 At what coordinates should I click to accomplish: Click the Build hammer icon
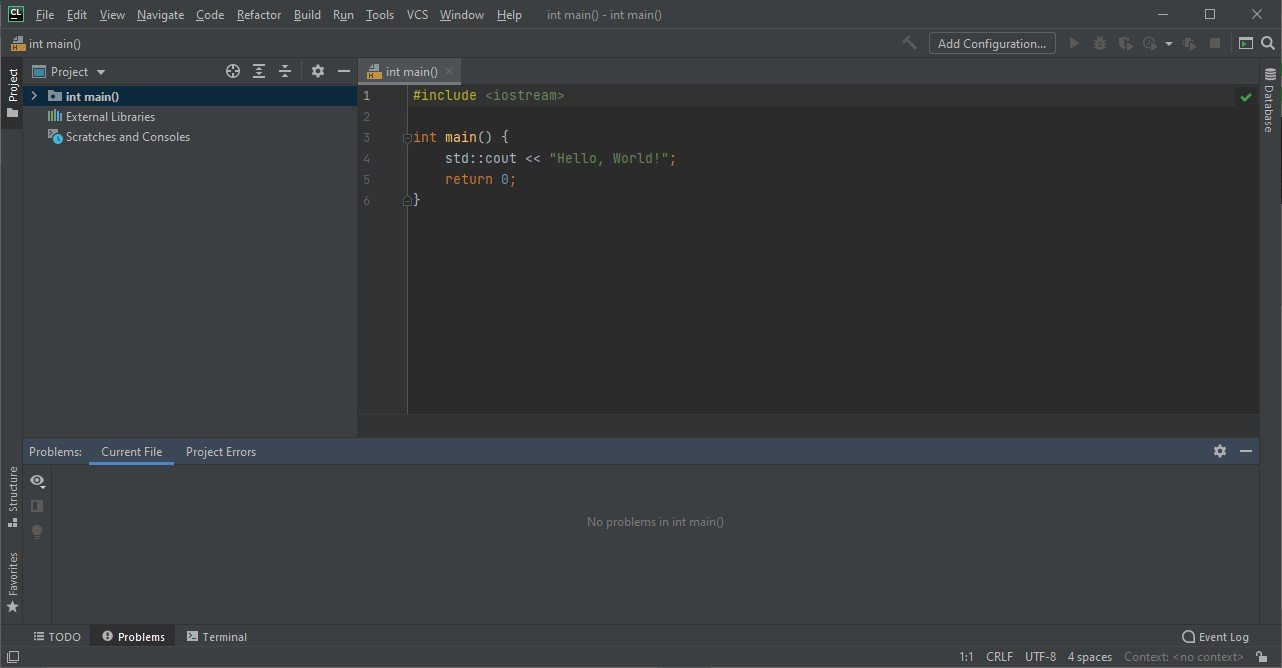[909, 43]
